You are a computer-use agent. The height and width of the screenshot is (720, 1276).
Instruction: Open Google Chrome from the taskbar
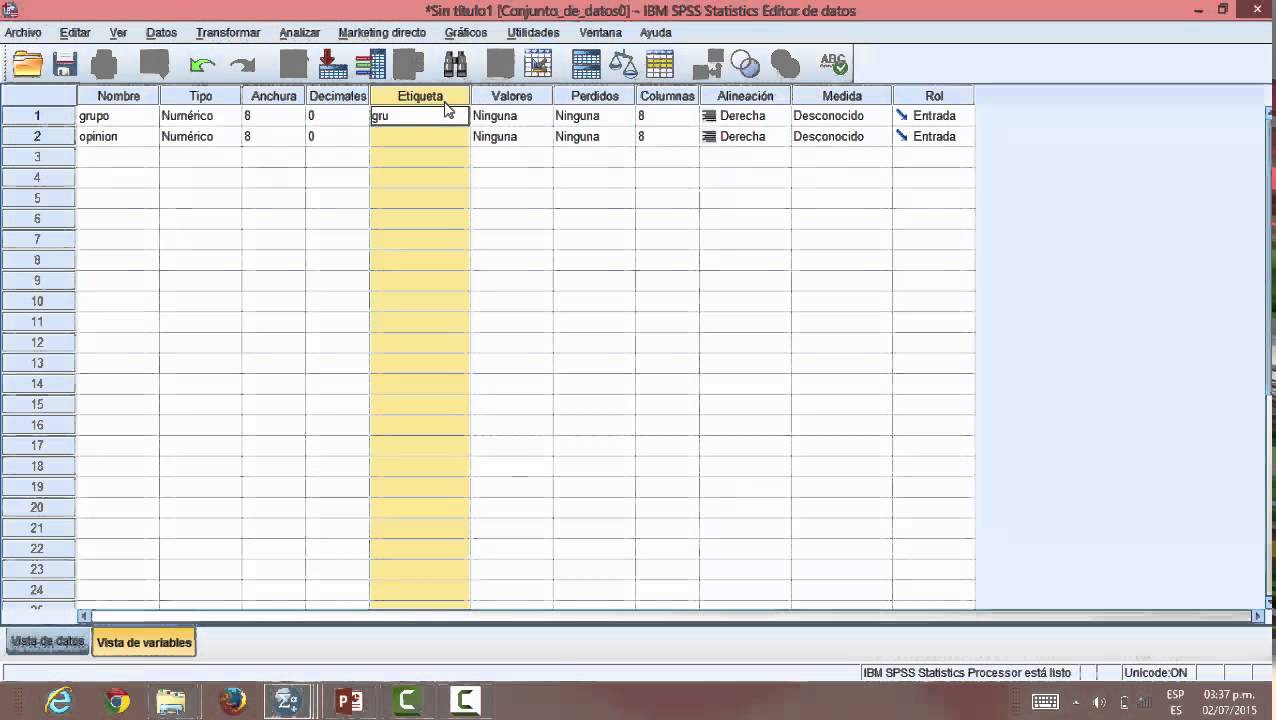click(118, 701)
